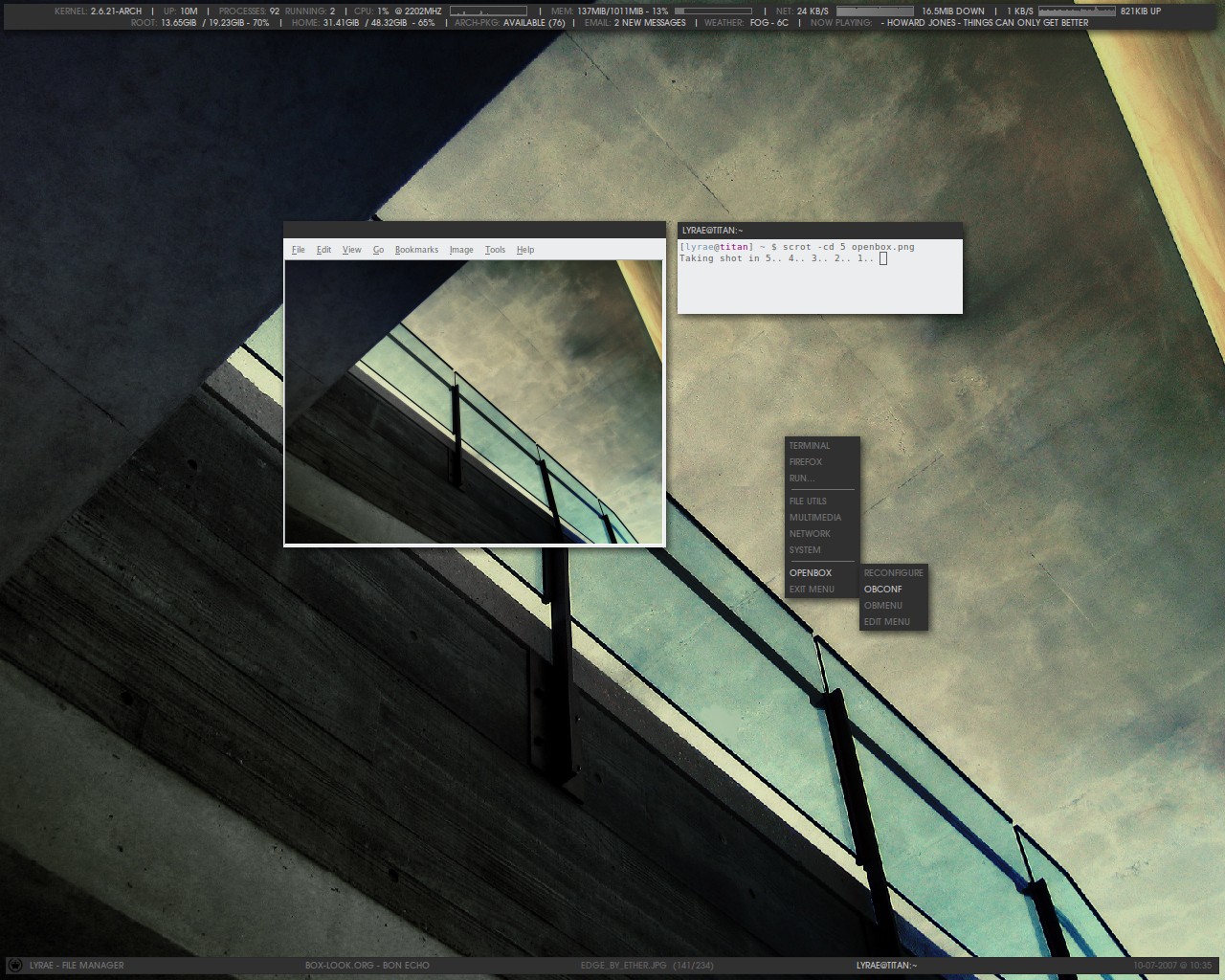Click the displayed photo in image viewer

474,402
